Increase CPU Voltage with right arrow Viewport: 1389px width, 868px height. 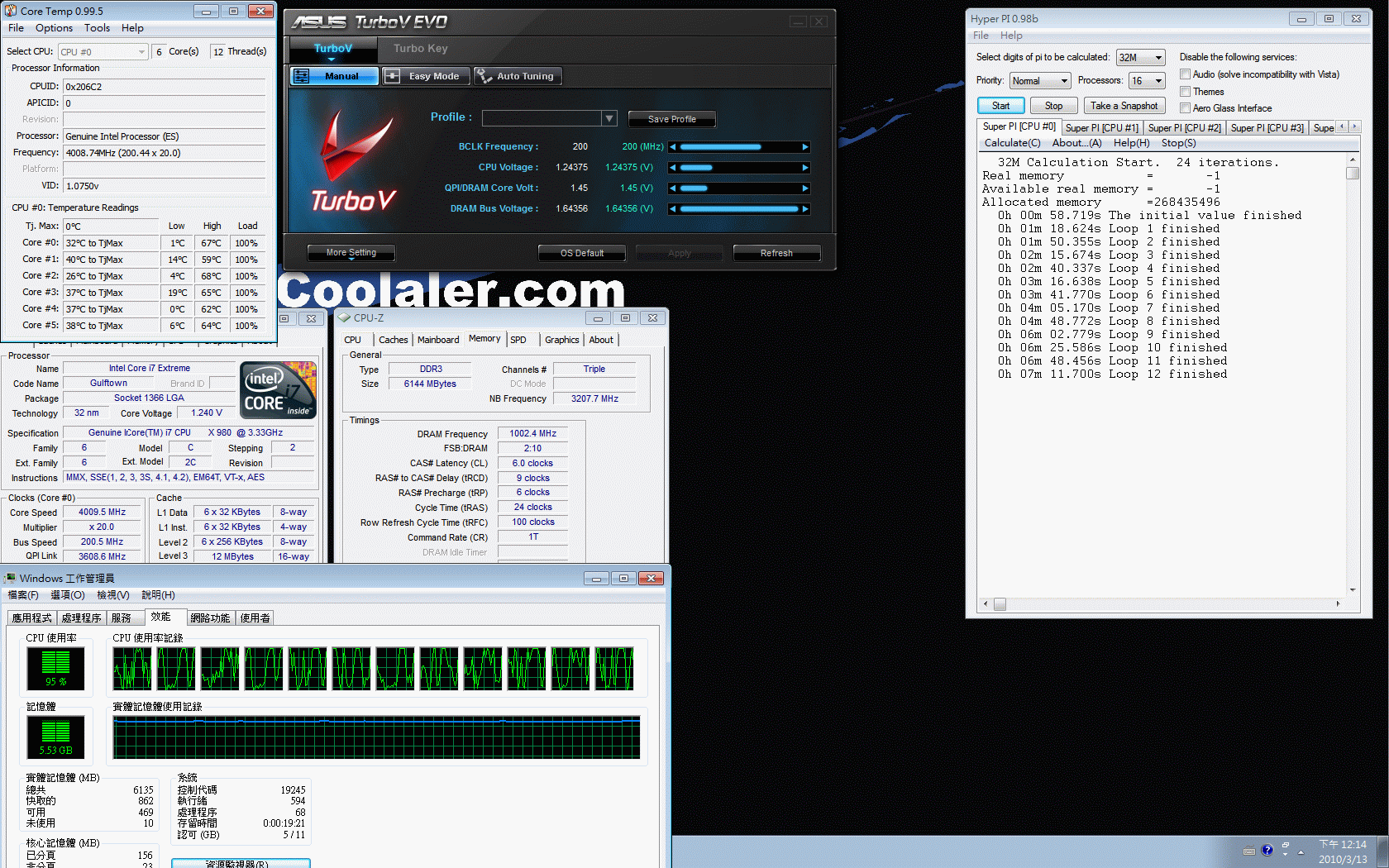(805, 168)
